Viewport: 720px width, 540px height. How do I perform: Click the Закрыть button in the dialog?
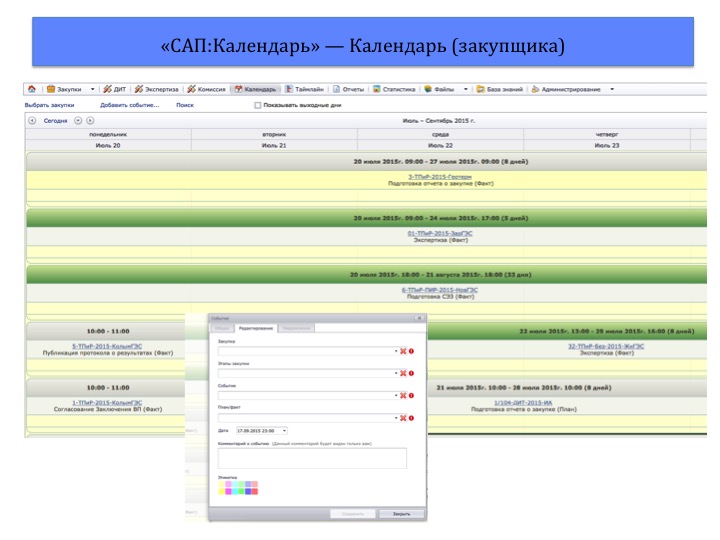(x=401, y=514)
